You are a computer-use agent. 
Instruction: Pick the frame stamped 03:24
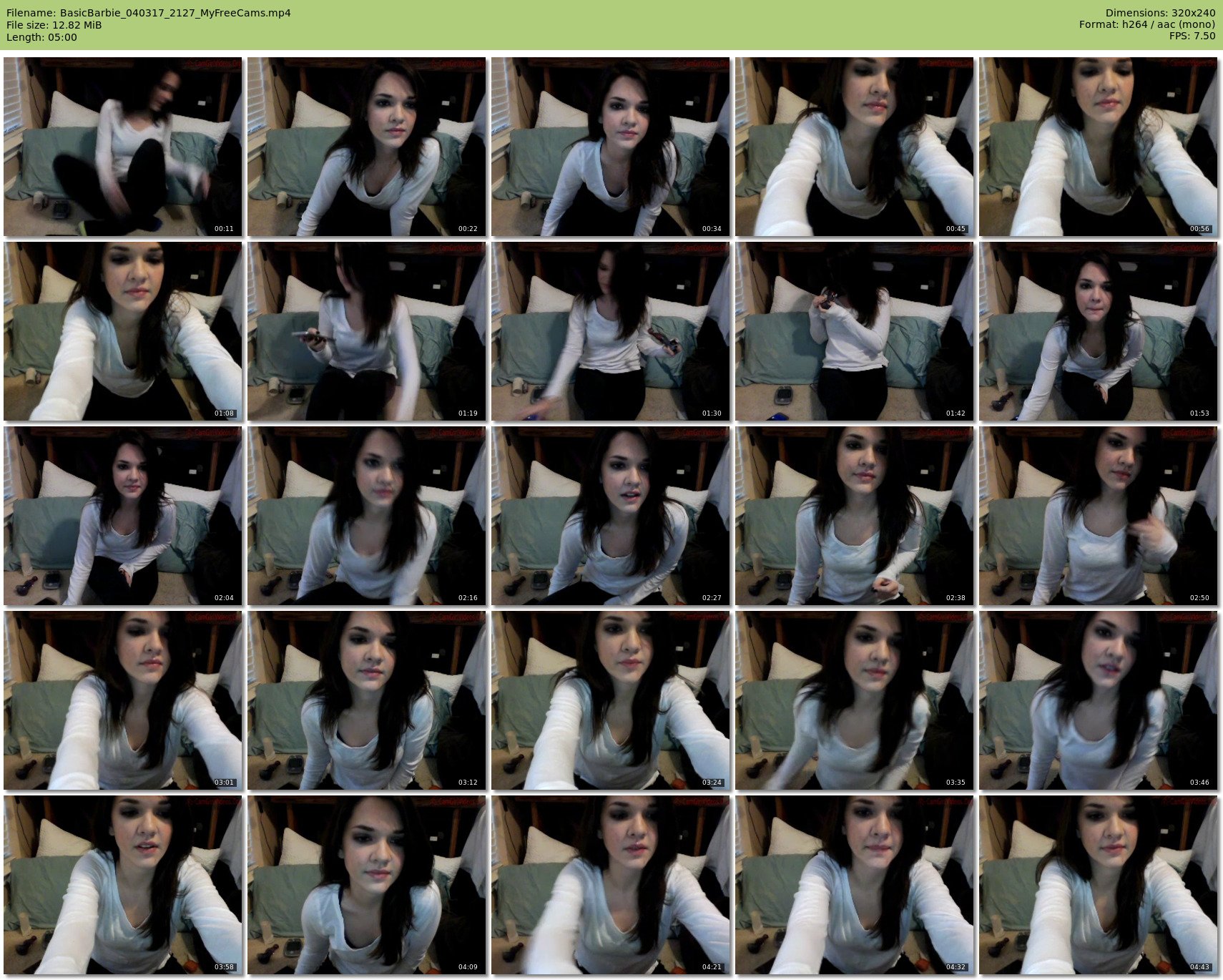(x=611, y=700)
